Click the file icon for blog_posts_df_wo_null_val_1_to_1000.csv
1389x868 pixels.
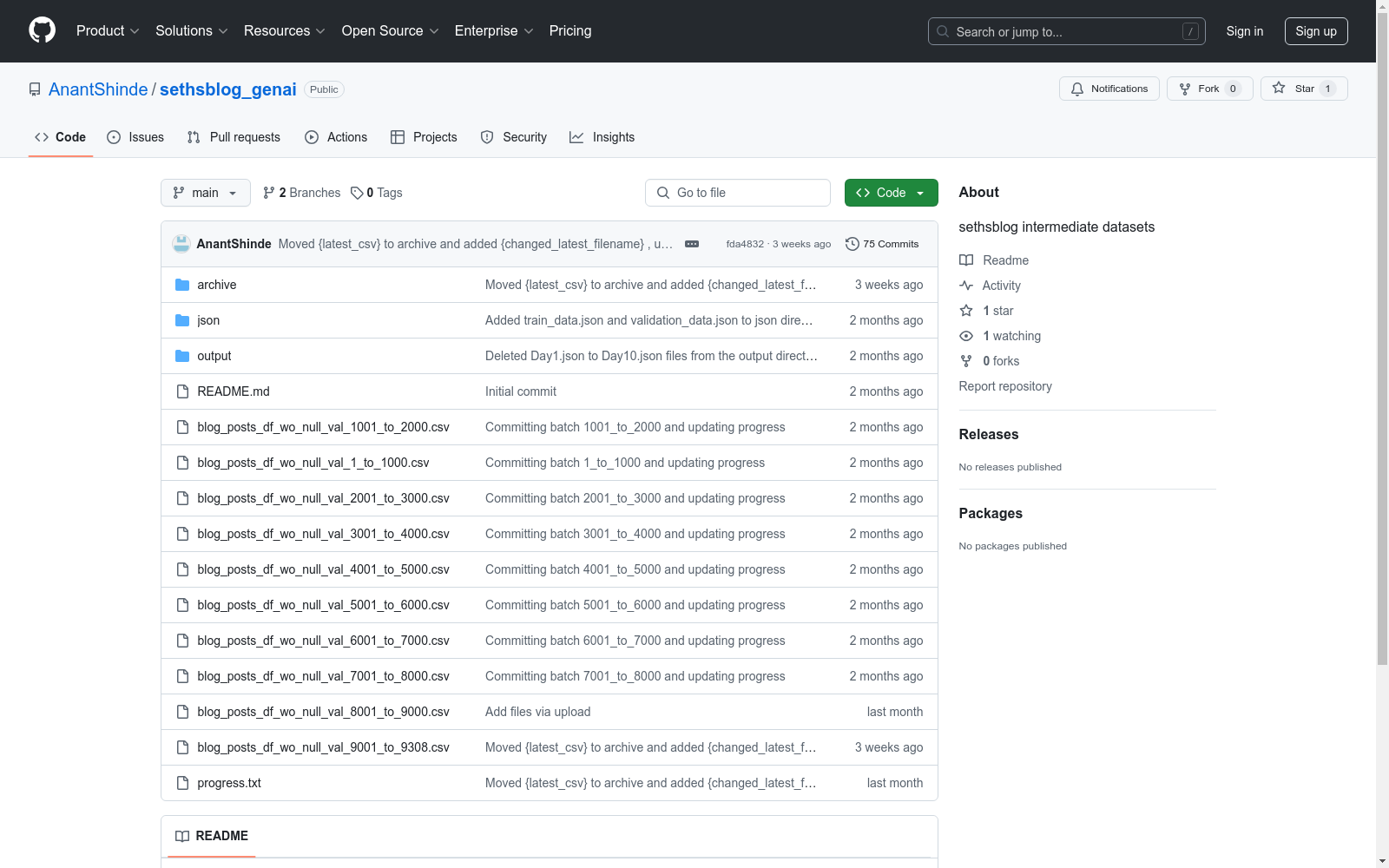(x=182, y=463)
